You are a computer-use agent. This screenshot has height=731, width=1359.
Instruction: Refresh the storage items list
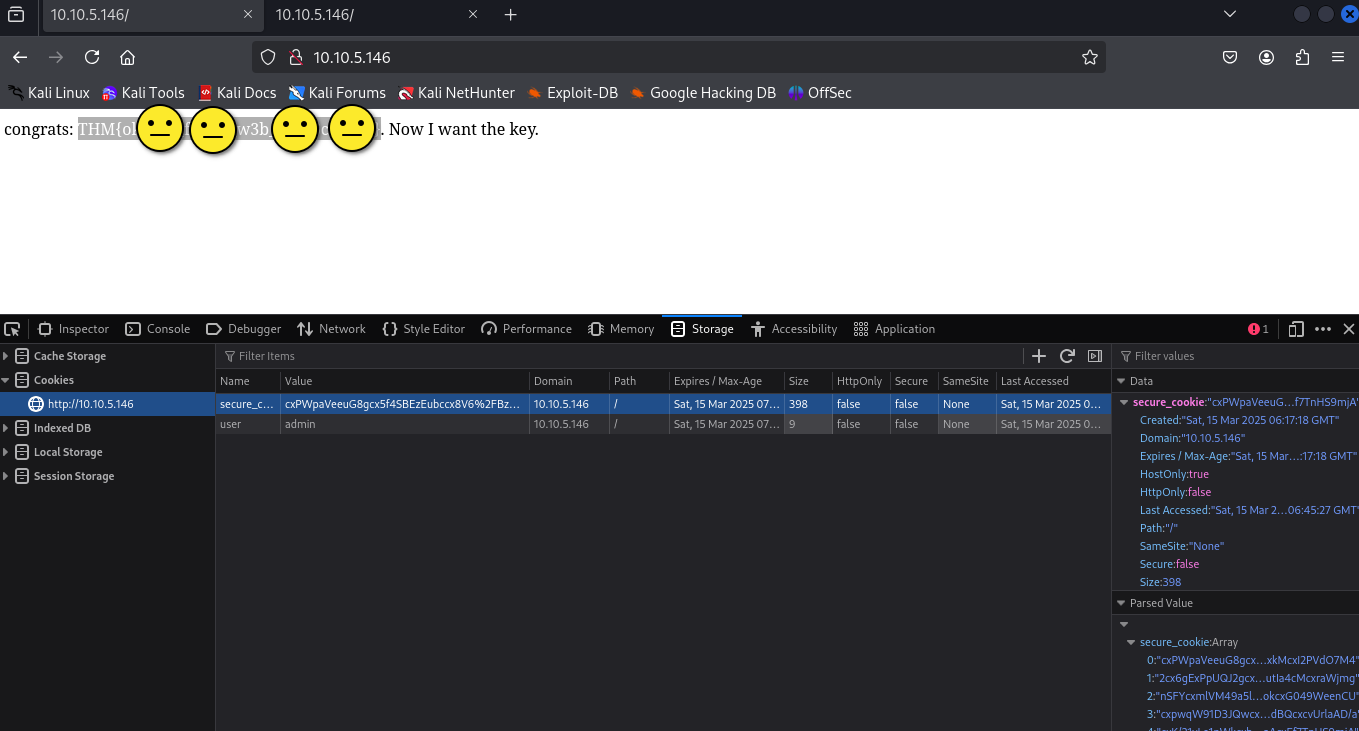[x=1067, y=356]
